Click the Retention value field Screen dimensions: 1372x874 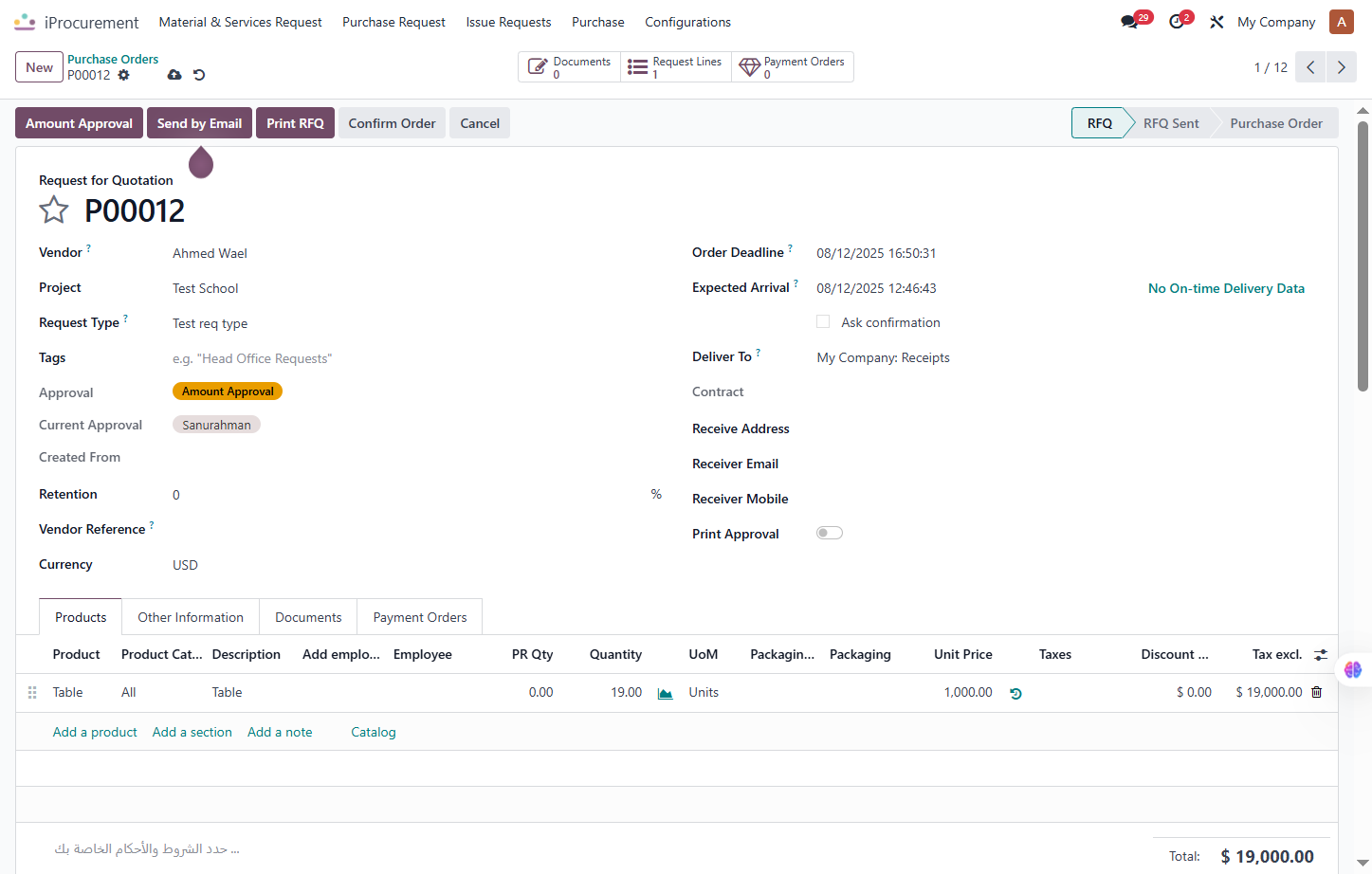(x=408, y=495)
